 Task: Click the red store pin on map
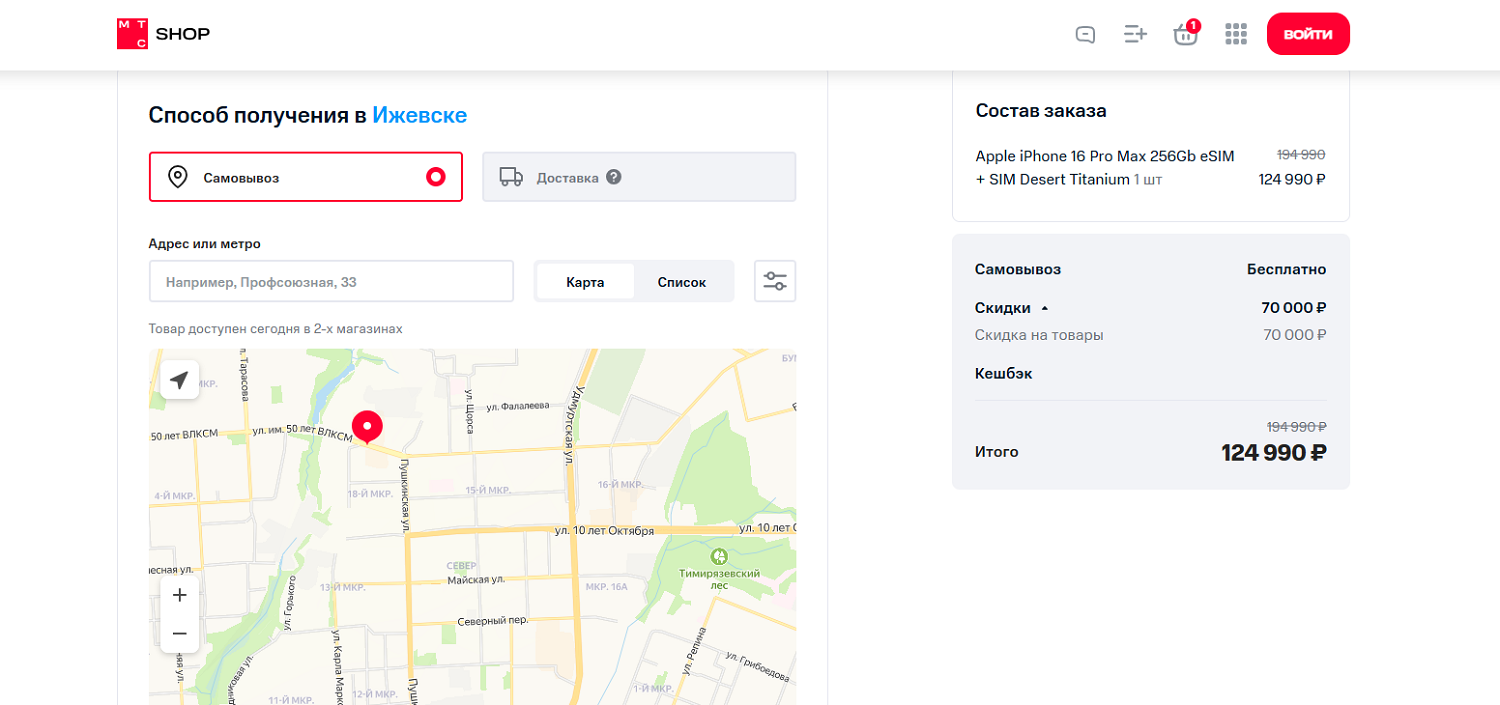click(367, 426)
